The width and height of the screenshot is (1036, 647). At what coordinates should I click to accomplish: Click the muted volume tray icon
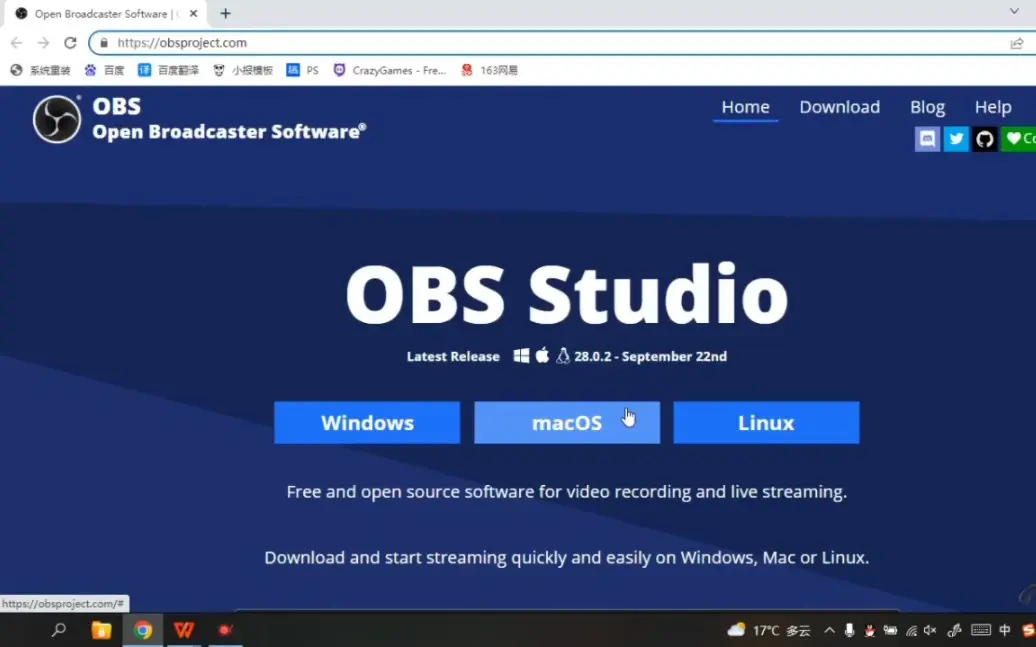tap(930, 630)
